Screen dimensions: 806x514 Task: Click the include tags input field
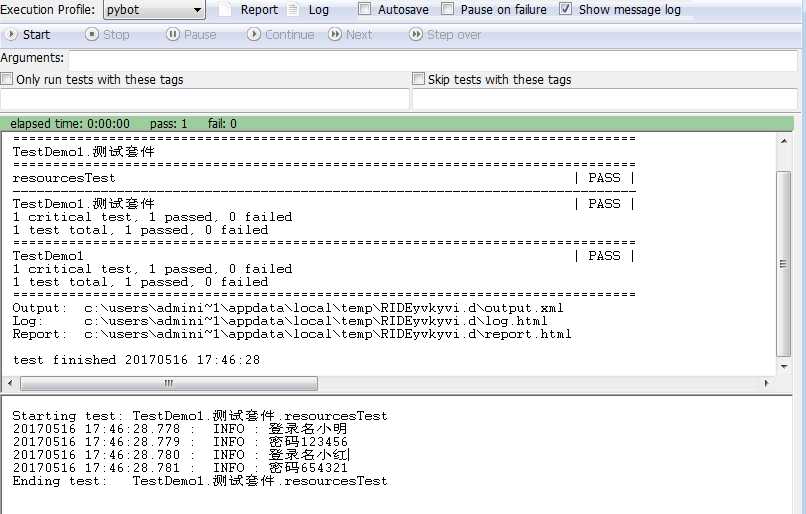click(x=205, y=99)
